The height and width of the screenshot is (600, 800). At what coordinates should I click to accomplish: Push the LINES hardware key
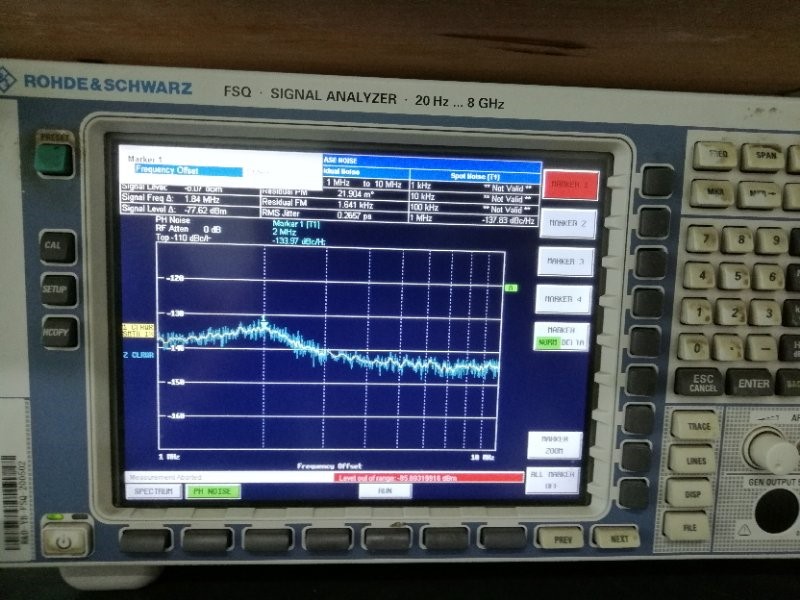[692, 459]
